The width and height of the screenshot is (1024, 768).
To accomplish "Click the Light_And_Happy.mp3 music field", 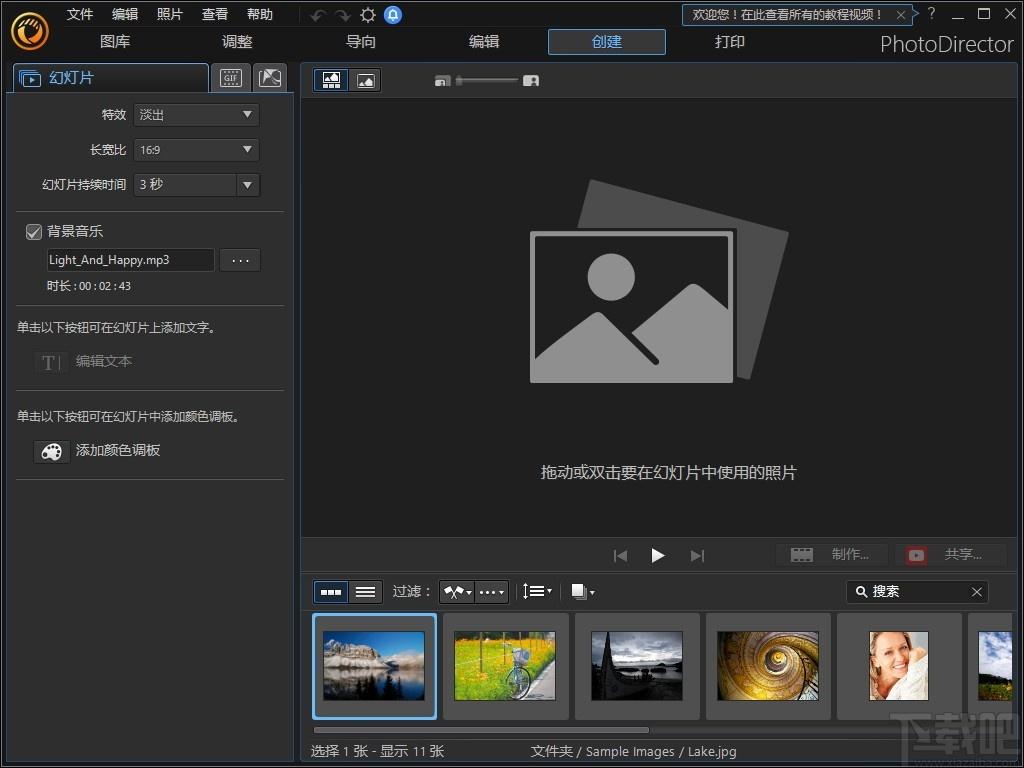I will point(130,260).
